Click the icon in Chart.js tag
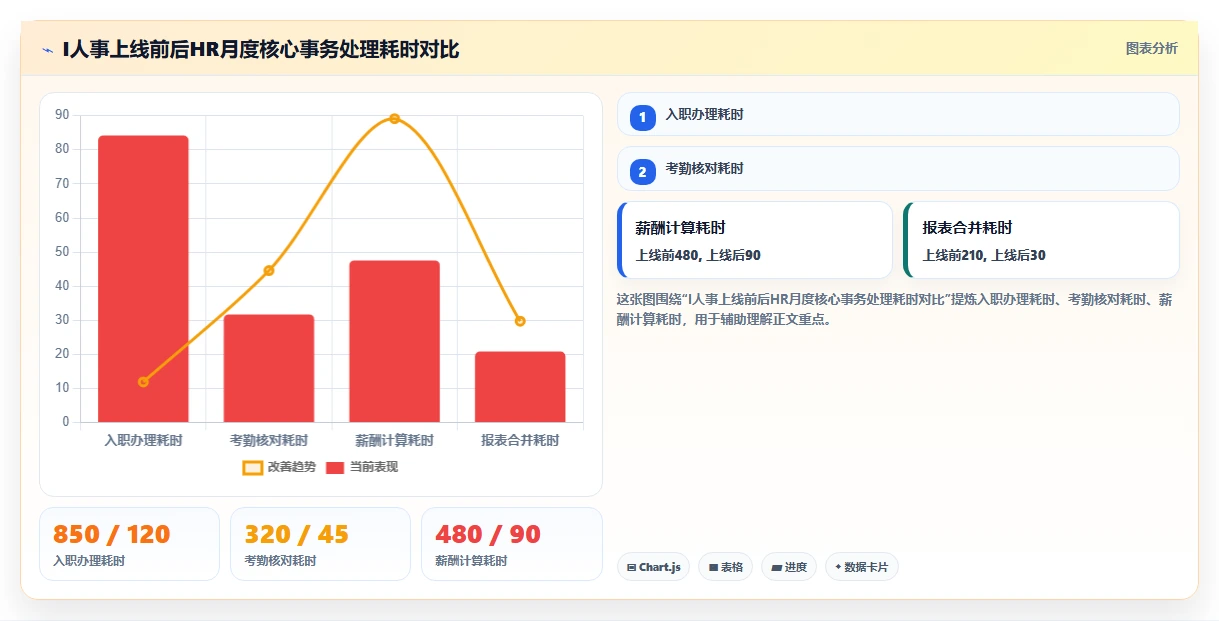The image size is (1219, 621). (632, 568)
